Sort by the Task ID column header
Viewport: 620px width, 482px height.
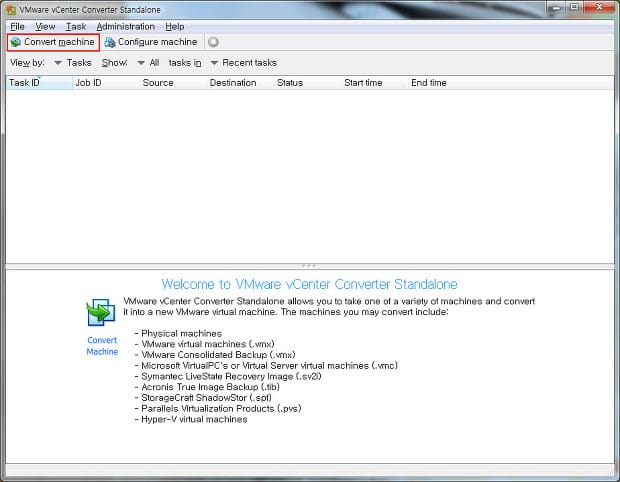click(39, 83)
